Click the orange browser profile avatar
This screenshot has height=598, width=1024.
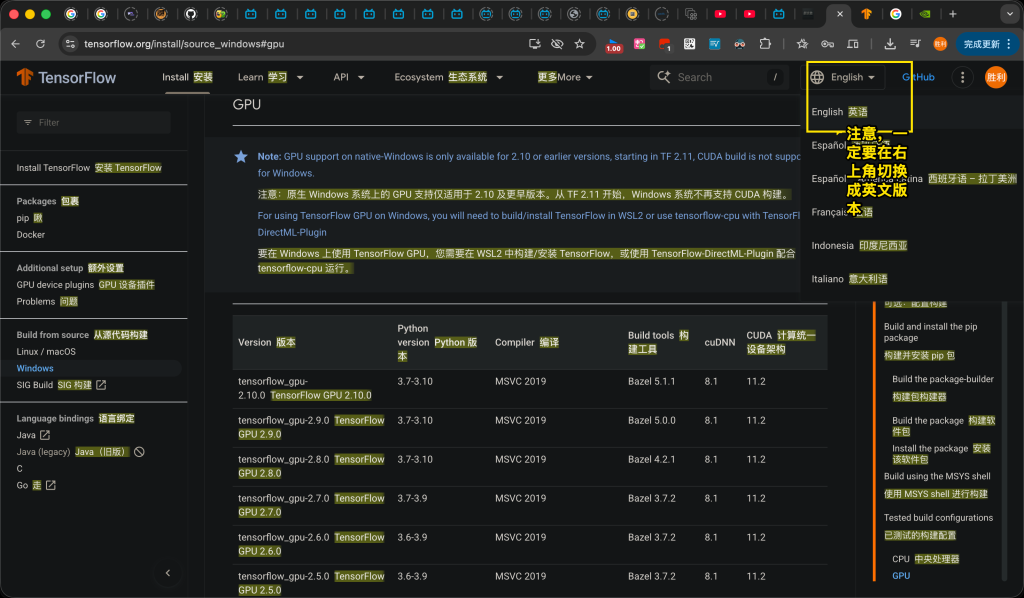(940, 44)
